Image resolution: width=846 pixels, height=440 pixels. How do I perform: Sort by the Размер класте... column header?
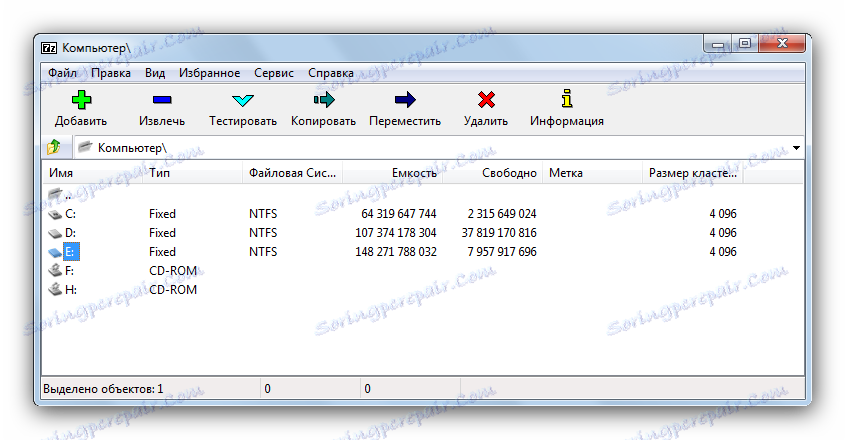pyautogui.click(x=693, y=173)
